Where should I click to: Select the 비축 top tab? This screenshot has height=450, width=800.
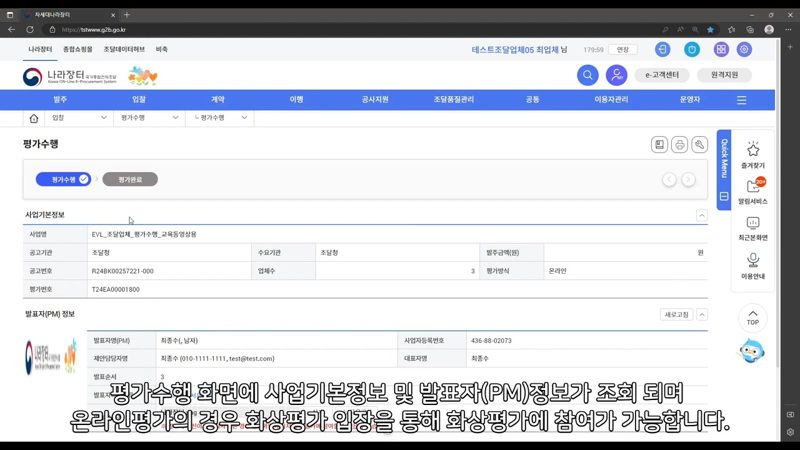coord(162,49)
